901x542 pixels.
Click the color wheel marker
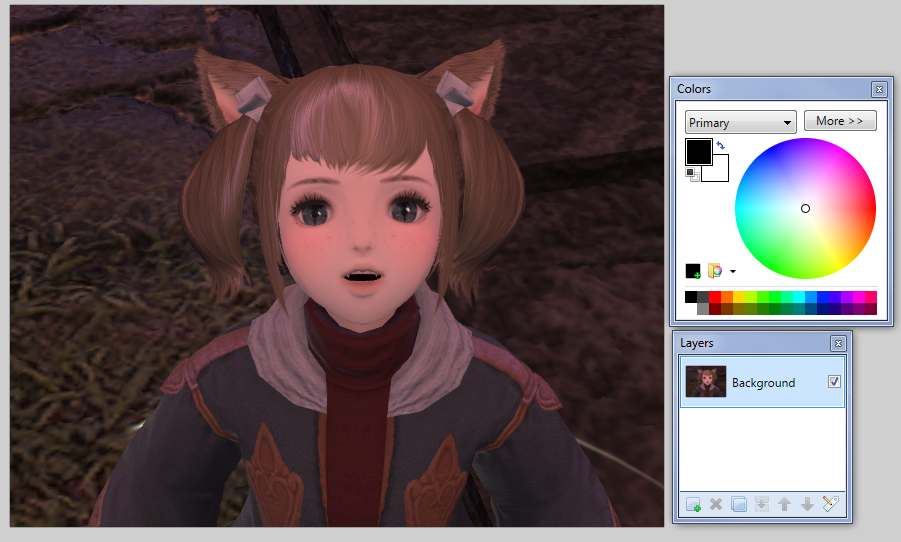pyautogui.click(x=805, y=208)
